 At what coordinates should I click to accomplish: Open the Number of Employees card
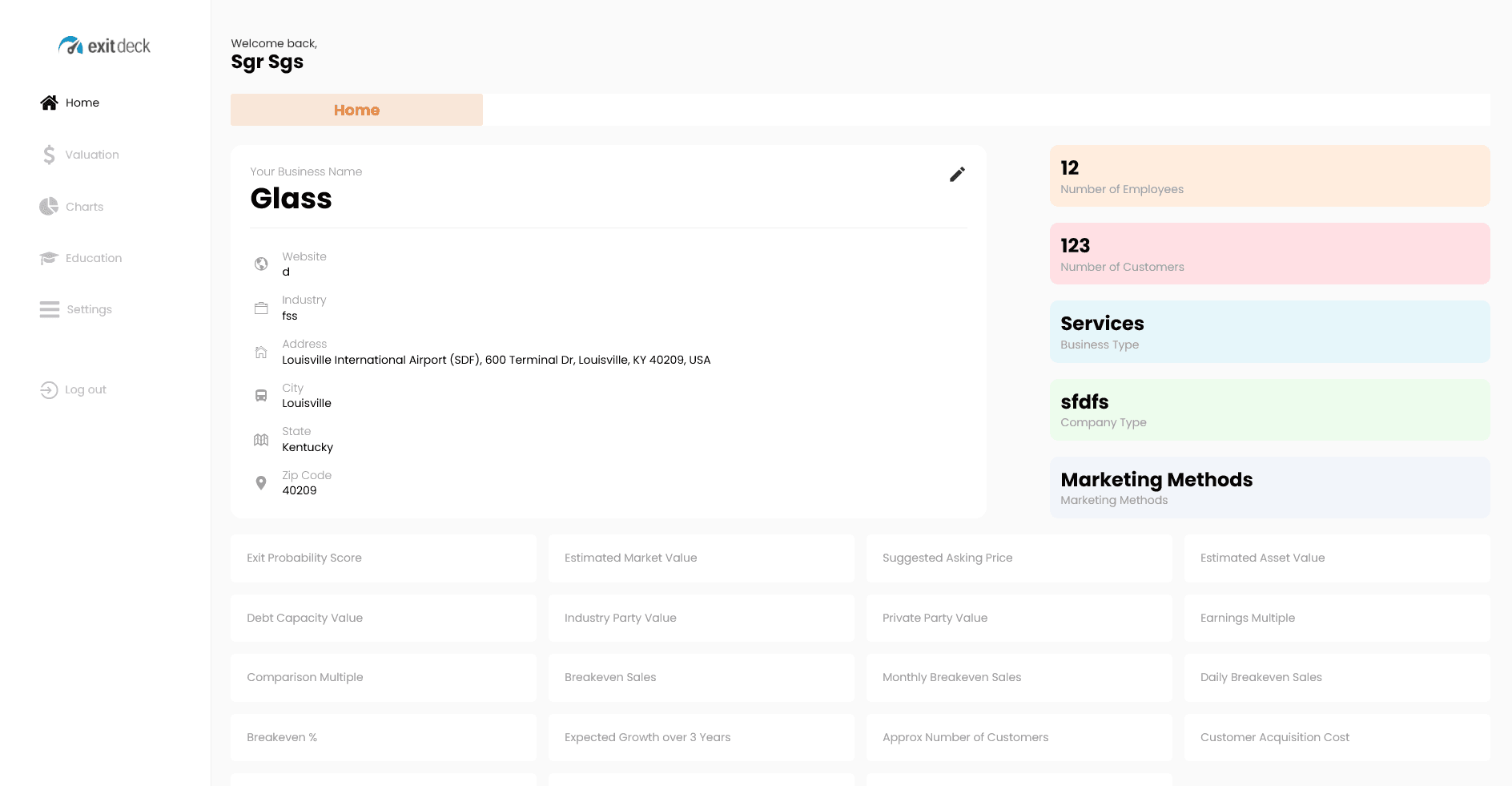pos(1269,176)
